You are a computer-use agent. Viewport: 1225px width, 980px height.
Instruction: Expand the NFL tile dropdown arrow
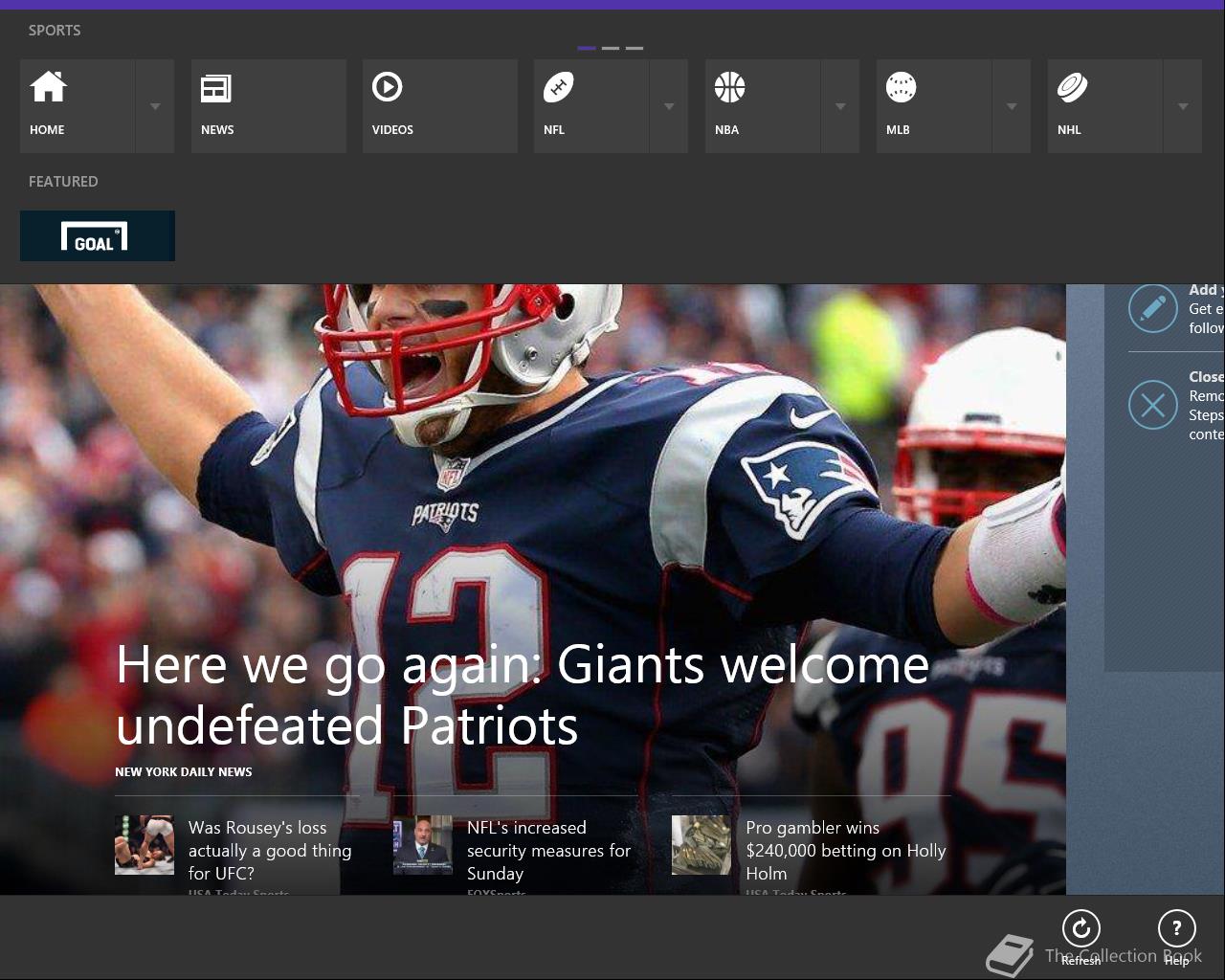click(x=669, y=106)
